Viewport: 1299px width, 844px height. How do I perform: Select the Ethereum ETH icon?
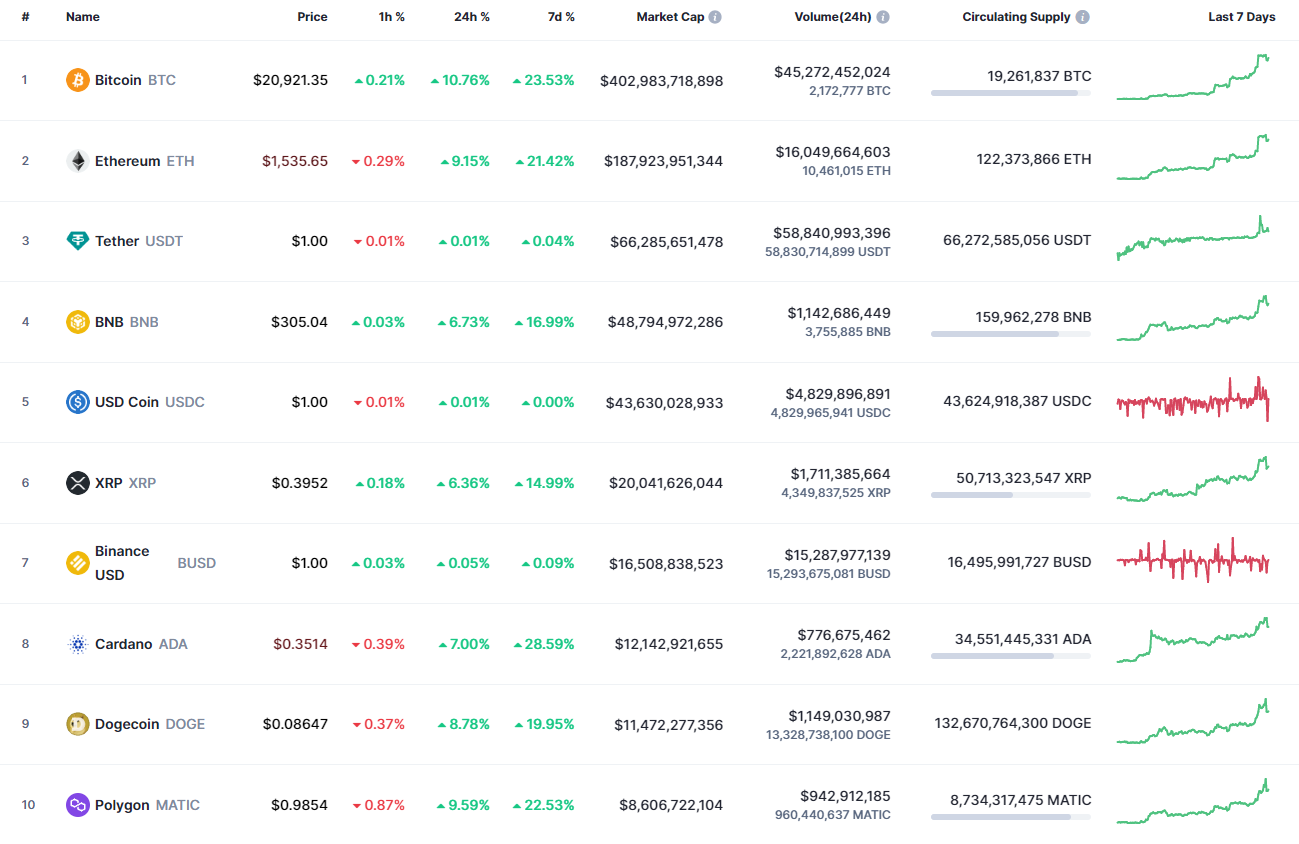pos(77,160)
